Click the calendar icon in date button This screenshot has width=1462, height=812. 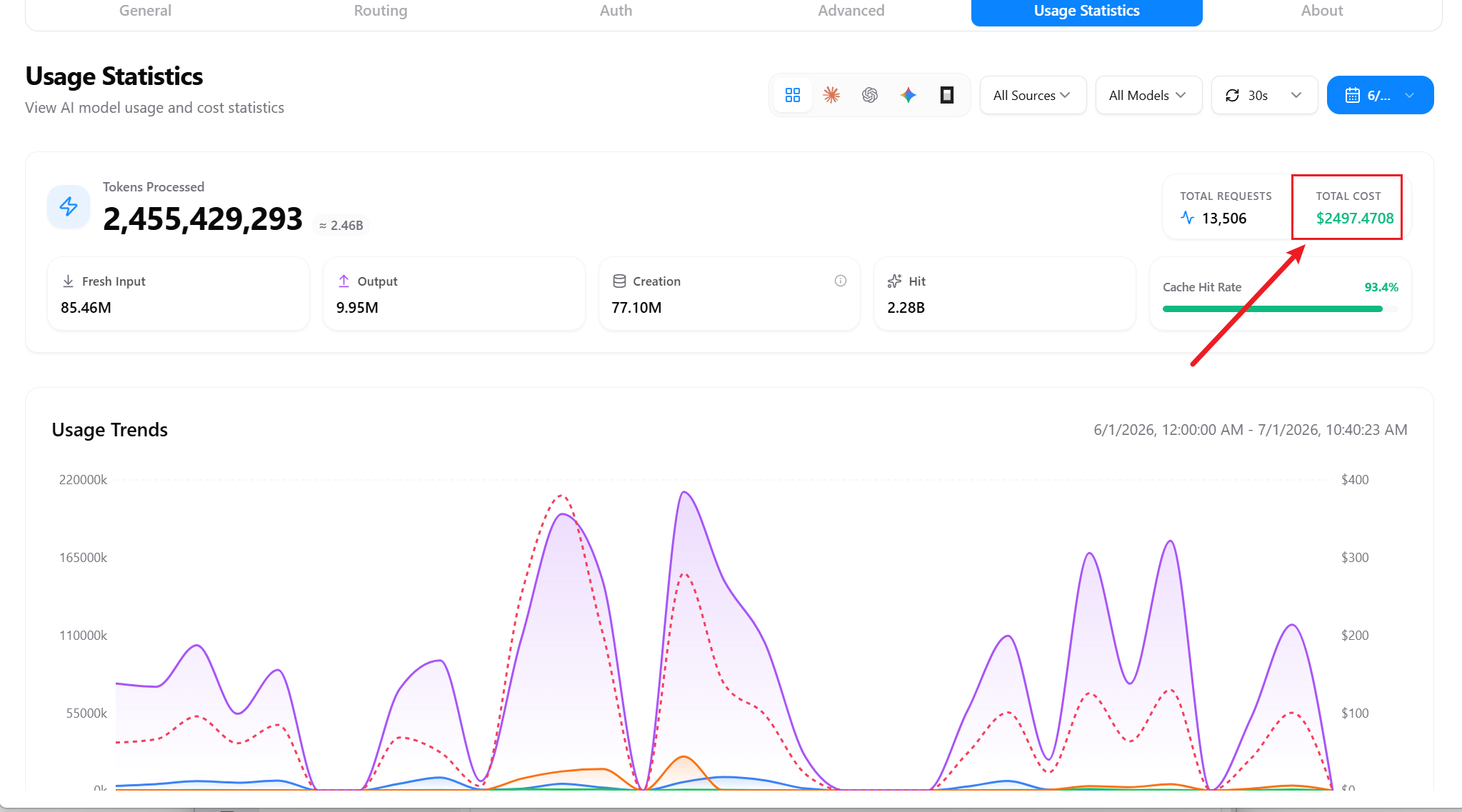[1353, 95]
